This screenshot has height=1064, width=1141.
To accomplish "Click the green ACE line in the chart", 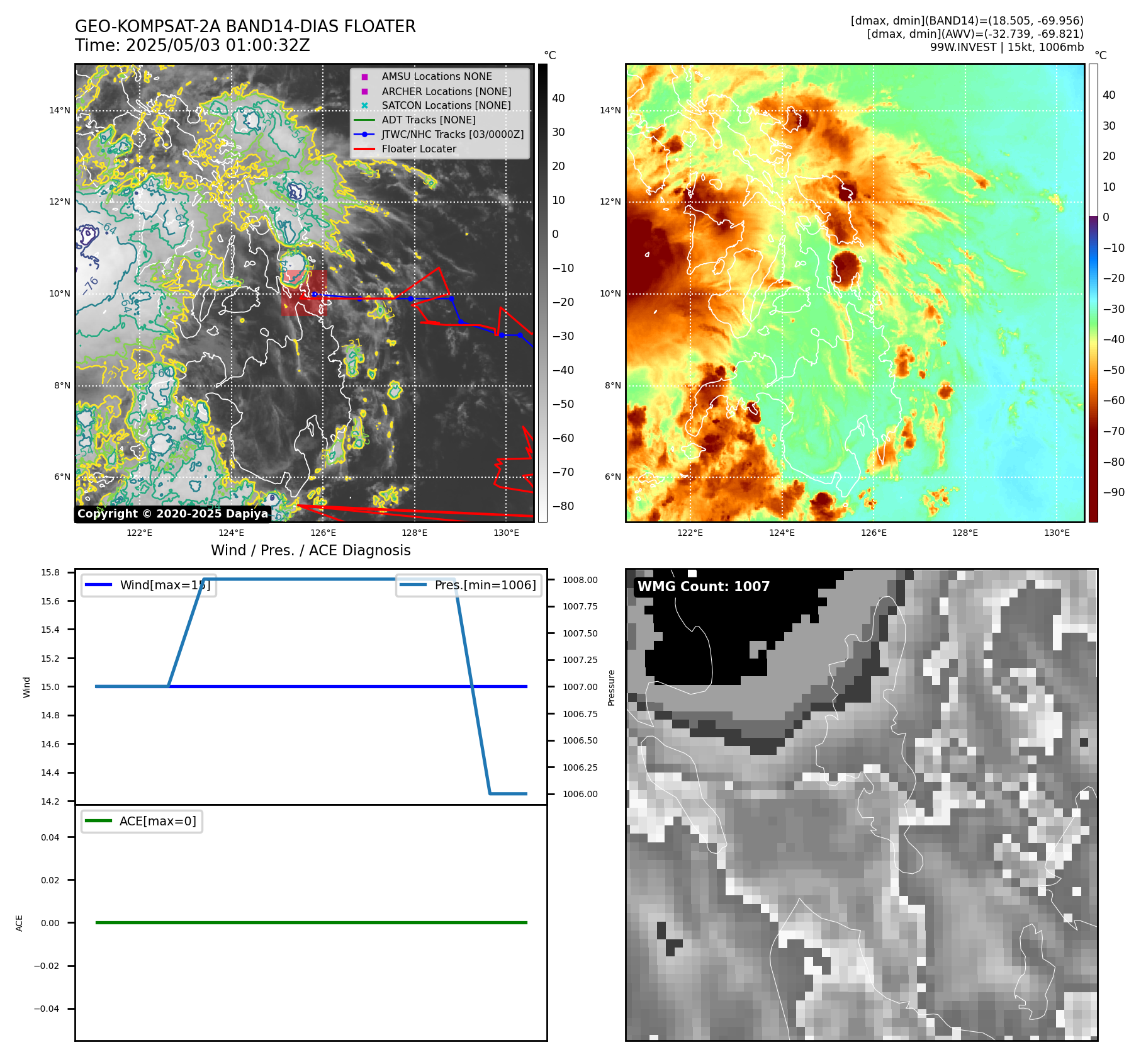I will (311, 922).
